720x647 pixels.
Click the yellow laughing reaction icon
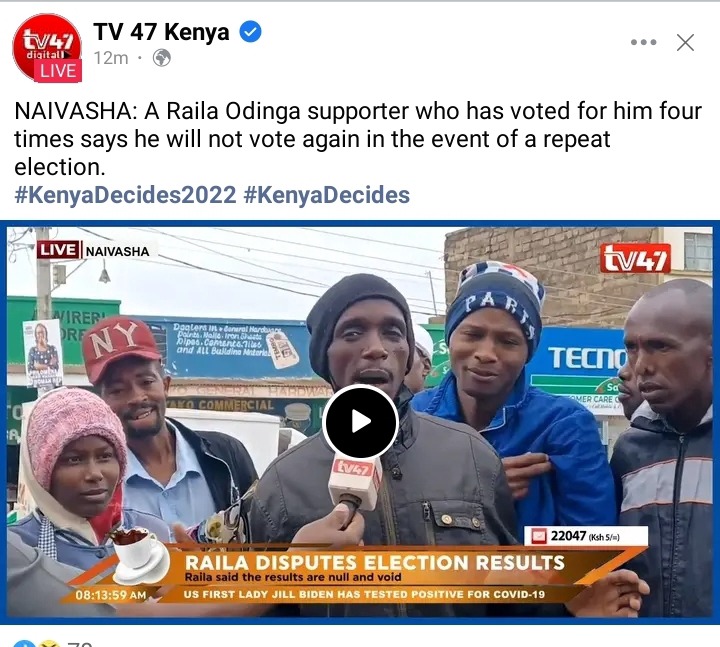tap(49, 643)
